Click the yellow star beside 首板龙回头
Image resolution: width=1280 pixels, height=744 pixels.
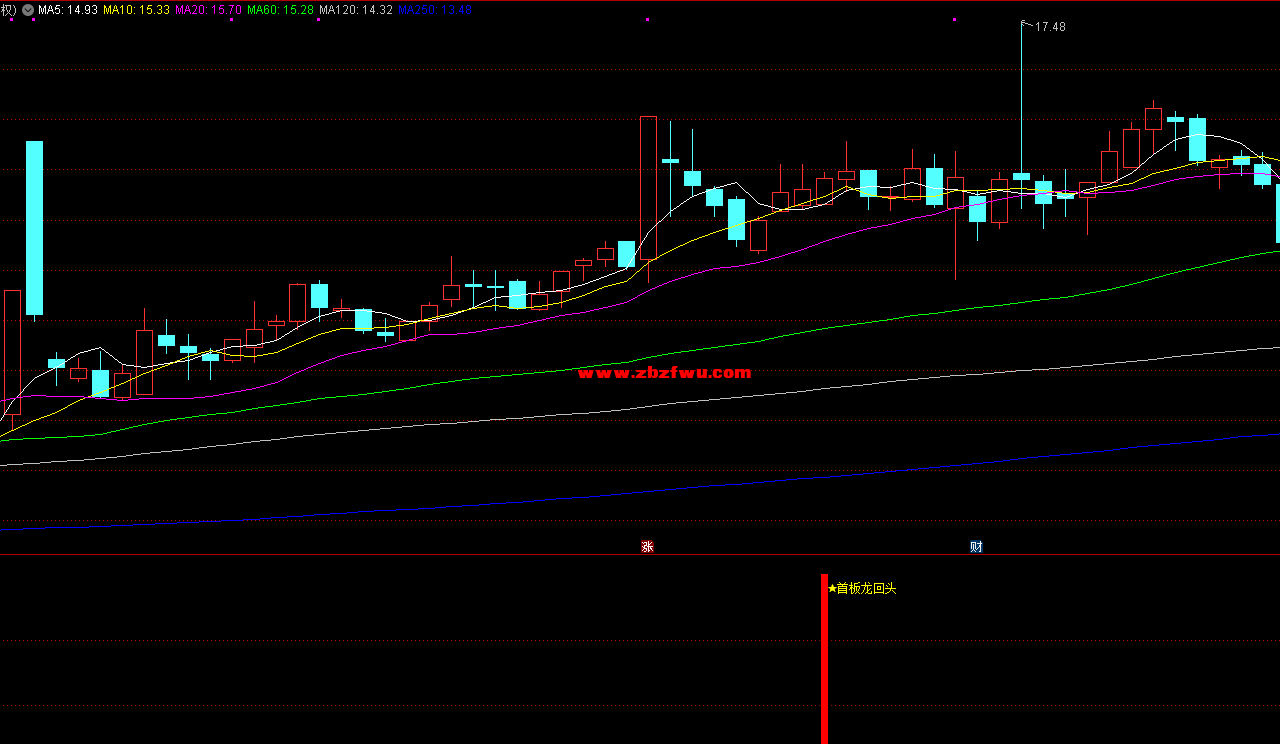832,589
